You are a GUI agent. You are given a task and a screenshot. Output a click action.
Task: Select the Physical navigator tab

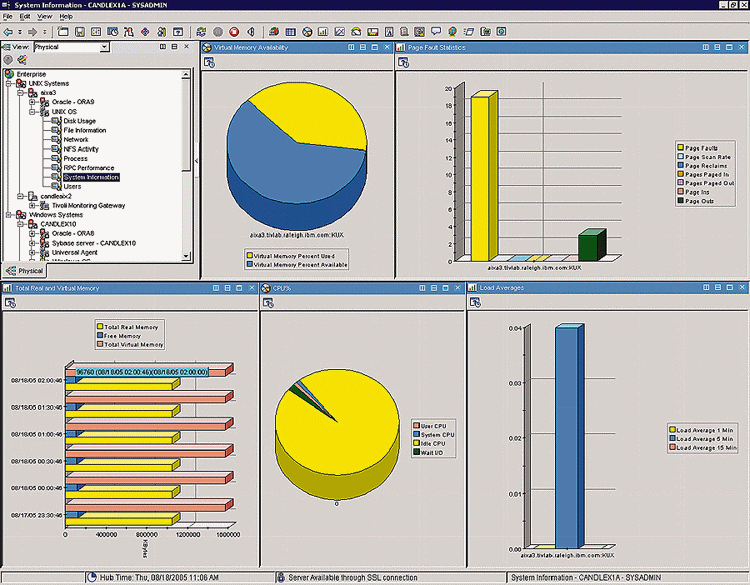[24, 271]
